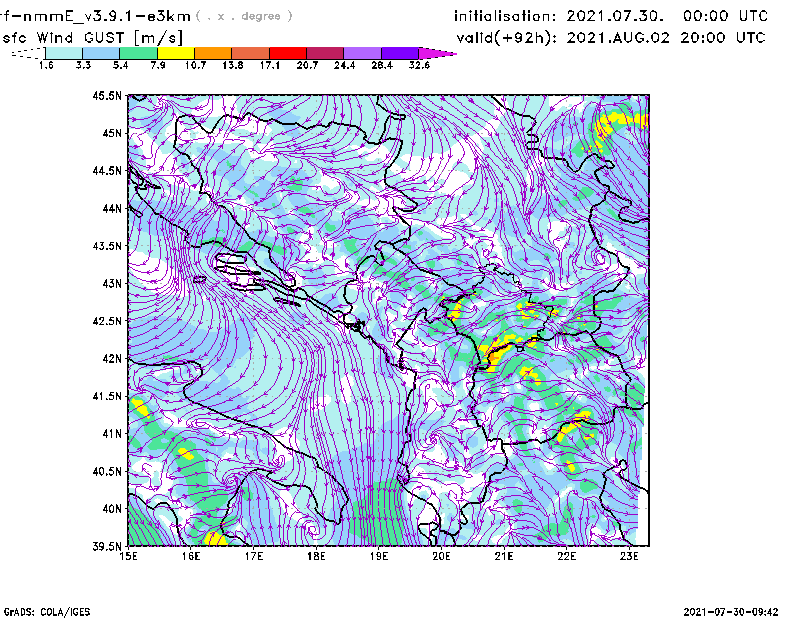
Task: Click longitude label 18E
Action: 316,556
